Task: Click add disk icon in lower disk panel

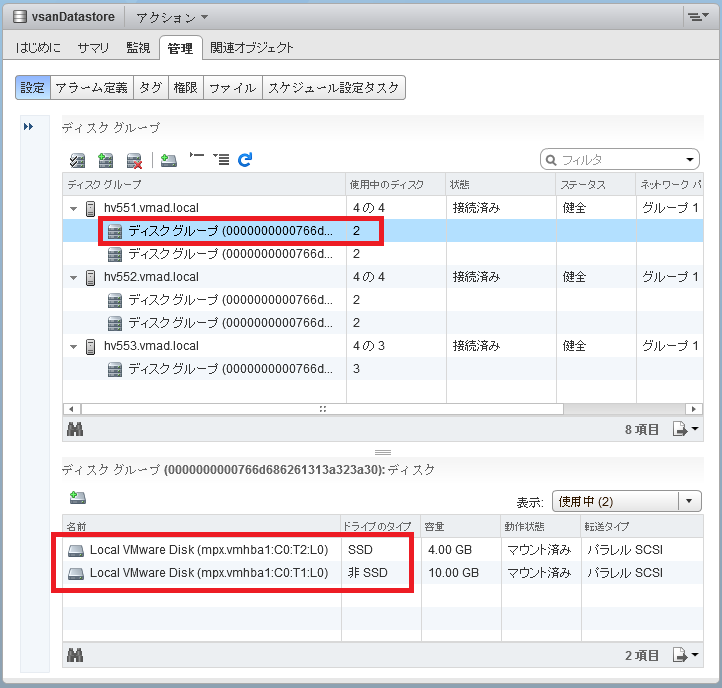Action: pos(77,497)
